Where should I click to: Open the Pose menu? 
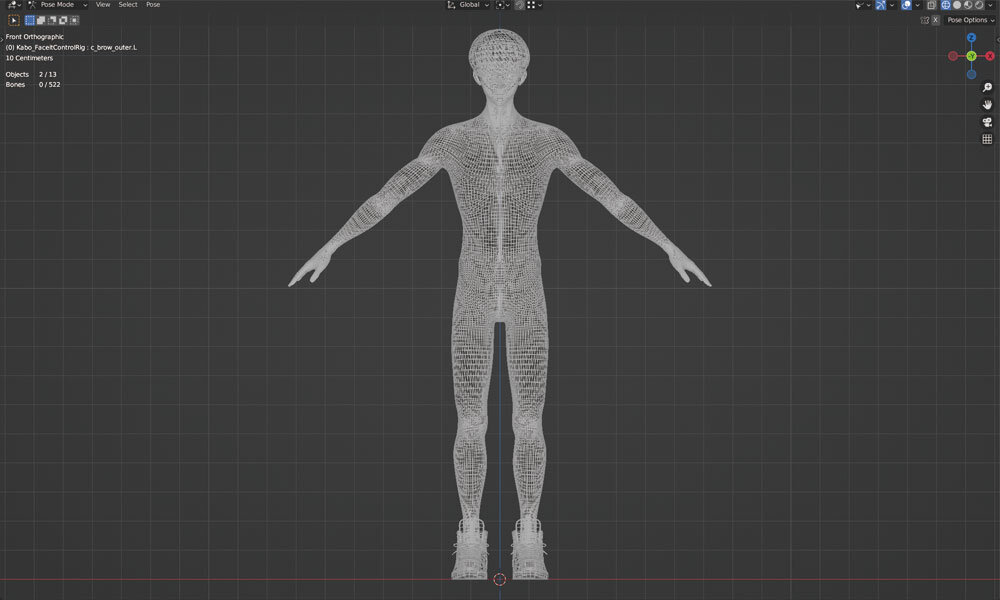click(153, 5)
